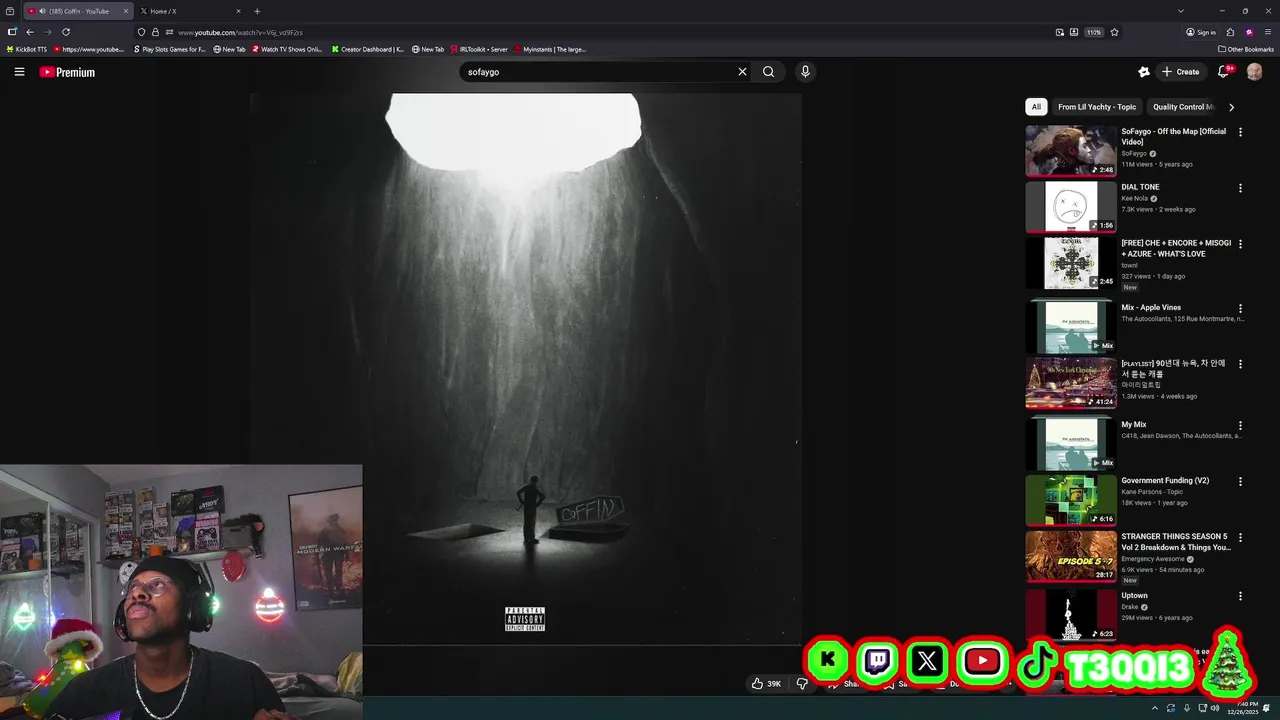The width and height of the screenshot is (1280, 720).
Task: Open options for WHAT'S LOVE video
Action: 1240,244
